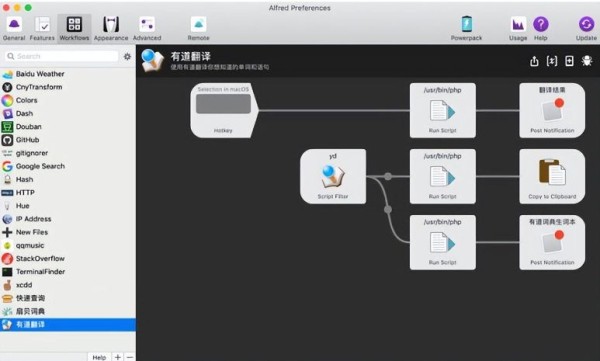The width and height of the screenshot is (600, 361).
Task: Add a new workflow with the plus button
Action: tap(117, 357)
